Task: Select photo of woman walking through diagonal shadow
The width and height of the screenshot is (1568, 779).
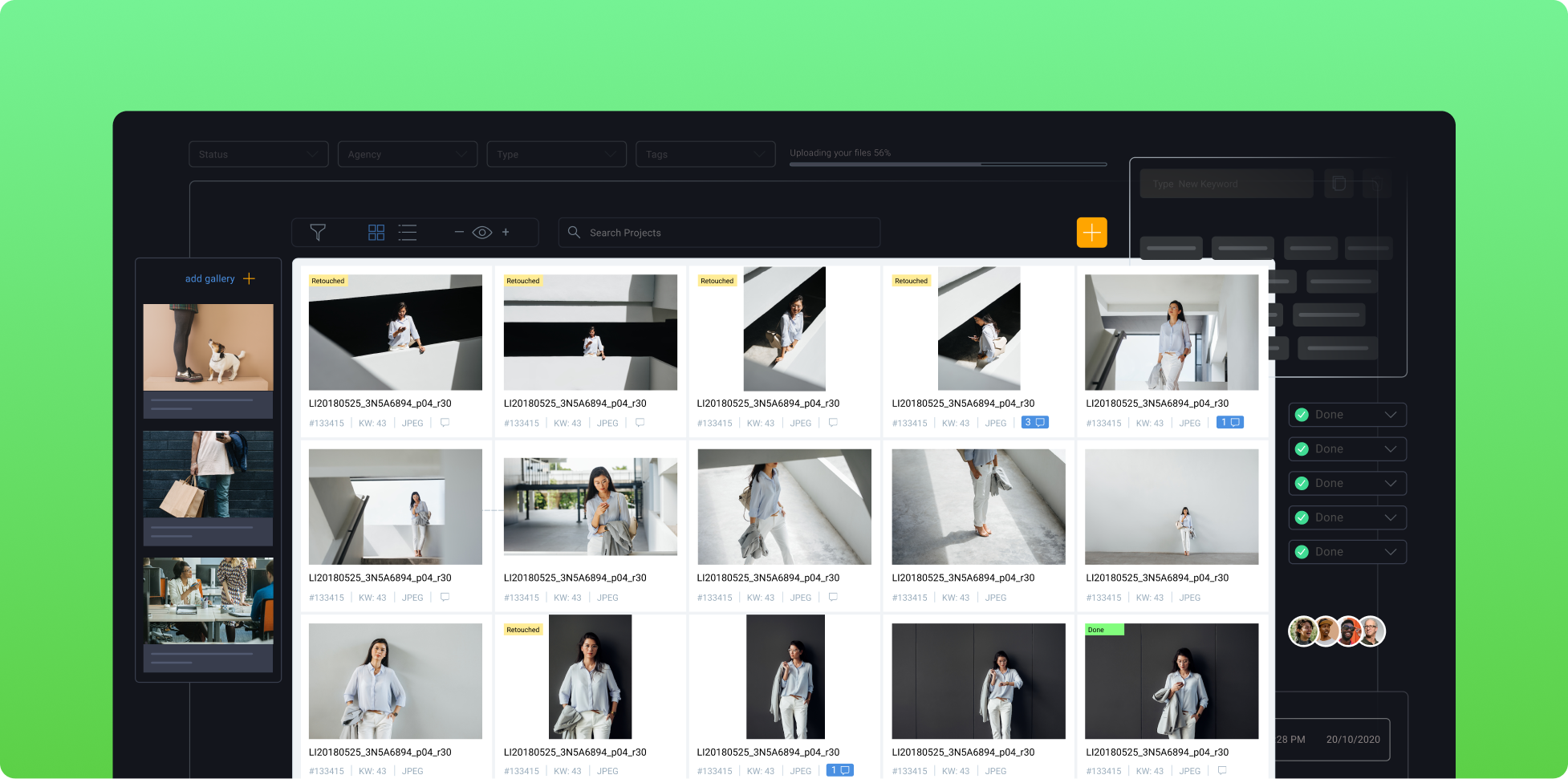Action: click(784, 507)
